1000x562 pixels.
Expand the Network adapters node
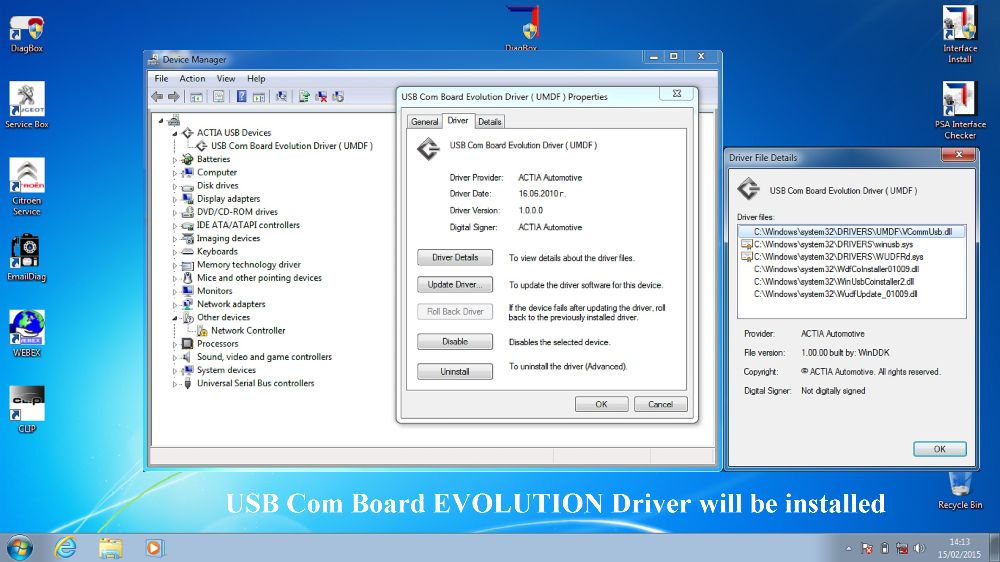coord(175,305)
